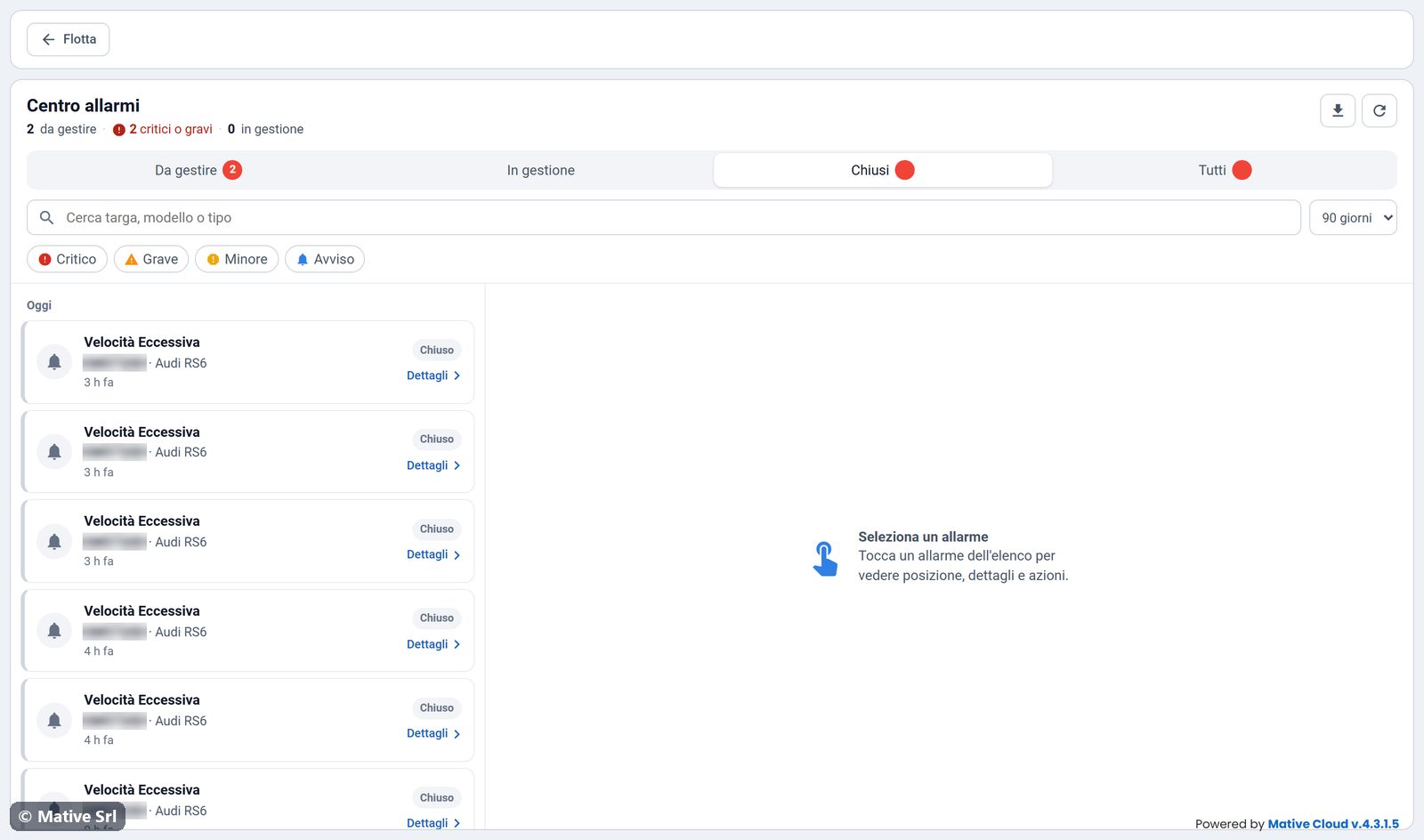Click the Mative Cloud v.4.3.1.5 link
Viewport: 1424px width, 840px height.
[x=1333, y=824]
